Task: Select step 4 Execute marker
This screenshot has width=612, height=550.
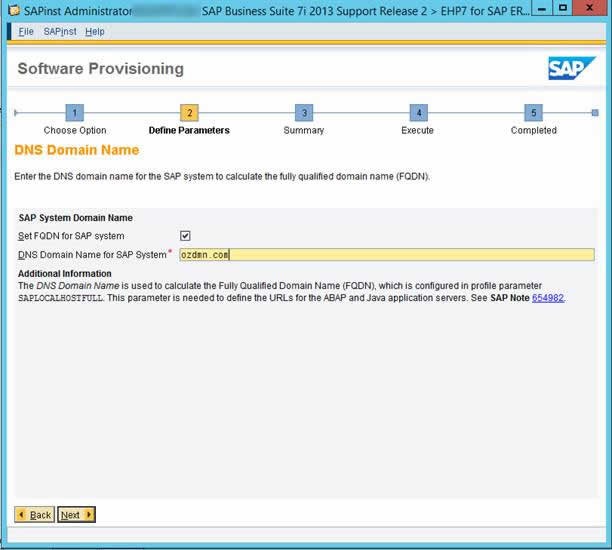Action: coord(418,113)
